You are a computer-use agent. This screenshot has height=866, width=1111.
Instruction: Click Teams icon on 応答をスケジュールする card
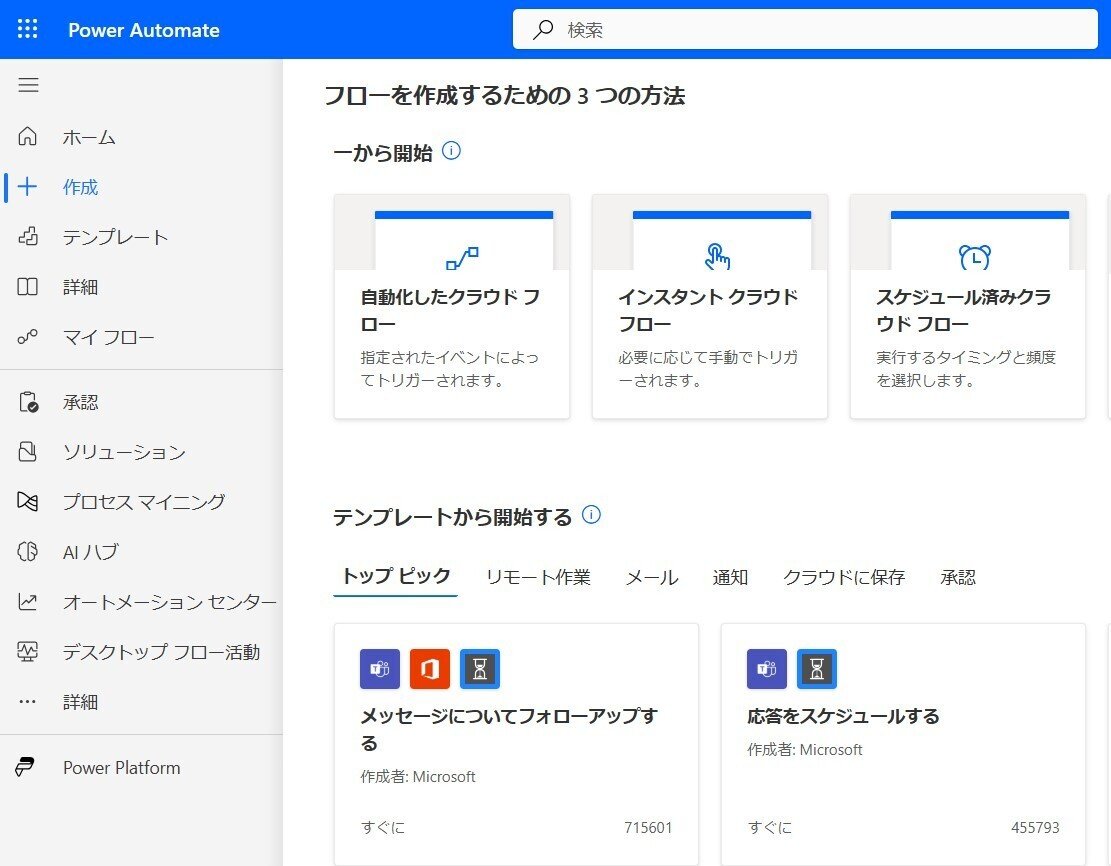point(767,668)
